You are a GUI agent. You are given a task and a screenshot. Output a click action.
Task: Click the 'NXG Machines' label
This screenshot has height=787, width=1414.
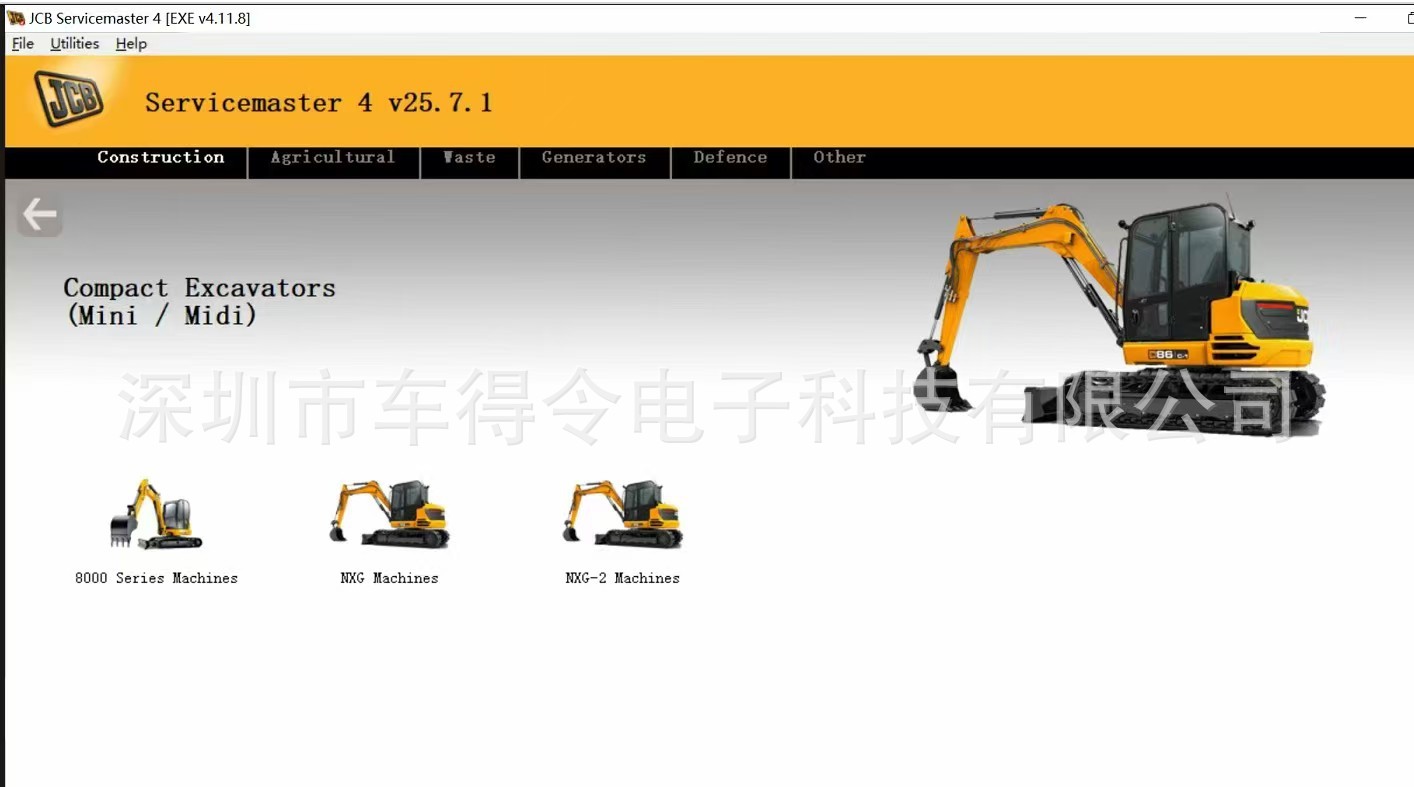click(389, 578)
